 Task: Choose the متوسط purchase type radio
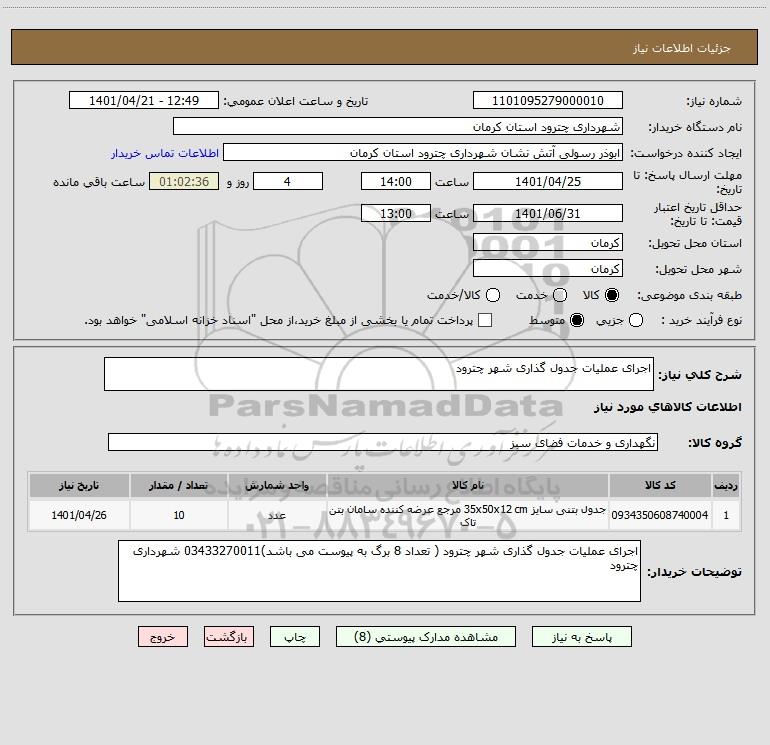tap(577, 321)
